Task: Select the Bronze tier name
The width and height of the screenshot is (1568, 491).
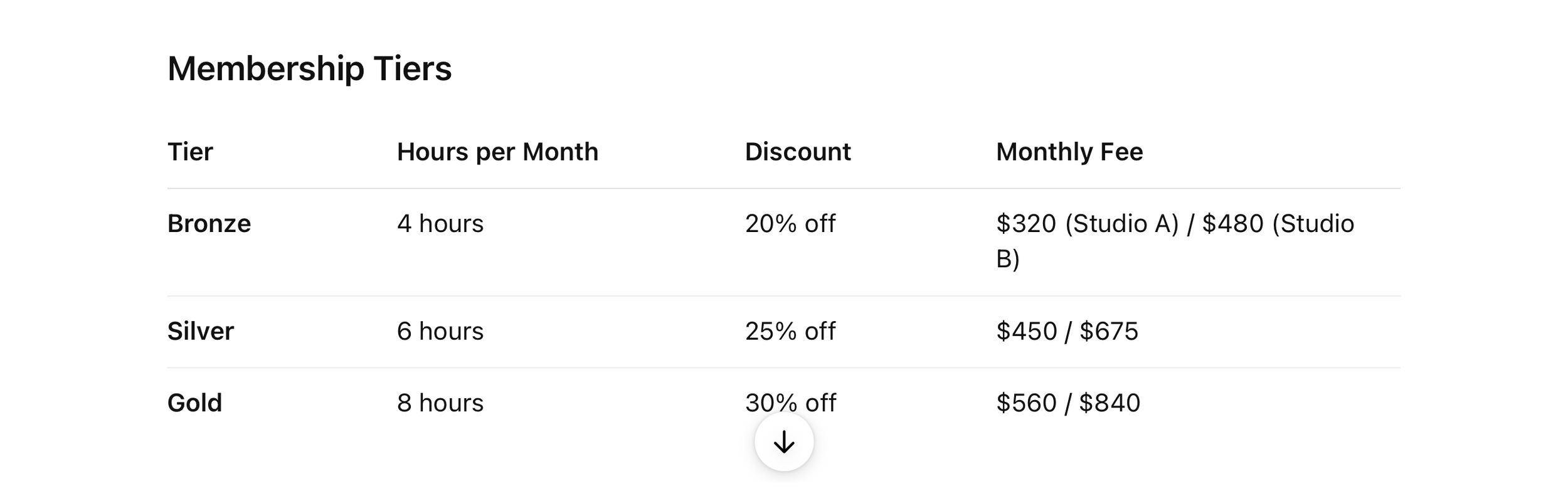Action: [209, 224]
